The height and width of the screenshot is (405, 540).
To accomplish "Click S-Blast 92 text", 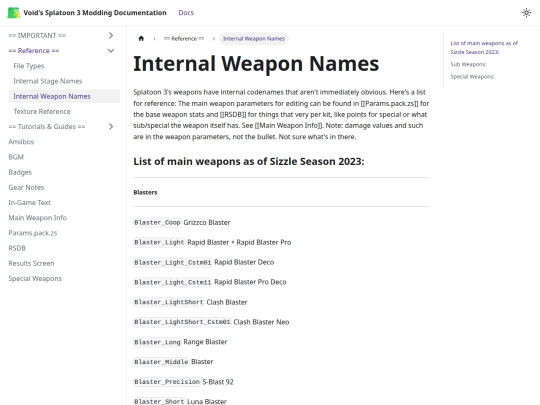I will (218, 382).
